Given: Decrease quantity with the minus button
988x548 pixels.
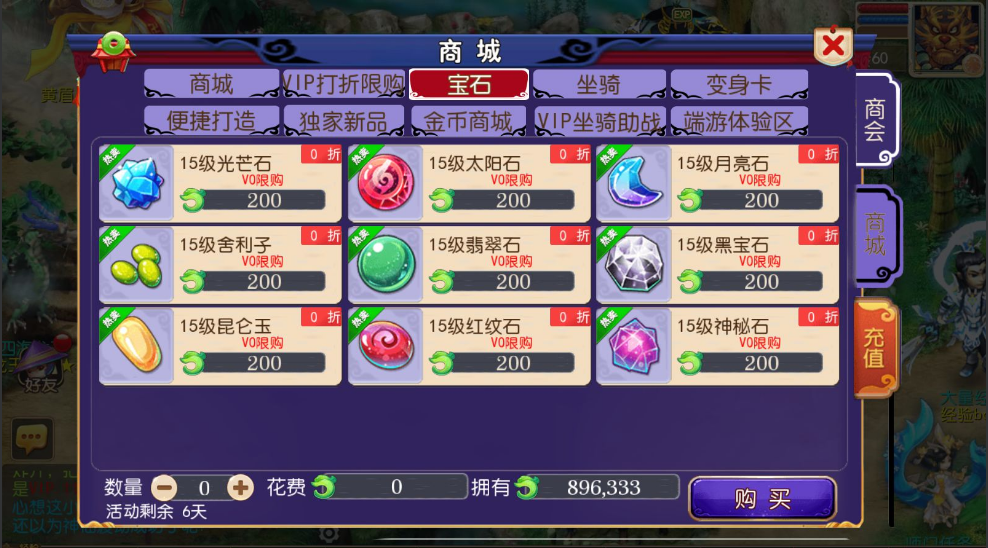Looking at the screenshot, I should click(x=165, y=488).
